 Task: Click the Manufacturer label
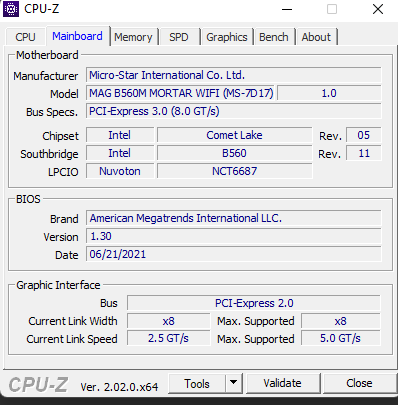[x=46, y=76]
